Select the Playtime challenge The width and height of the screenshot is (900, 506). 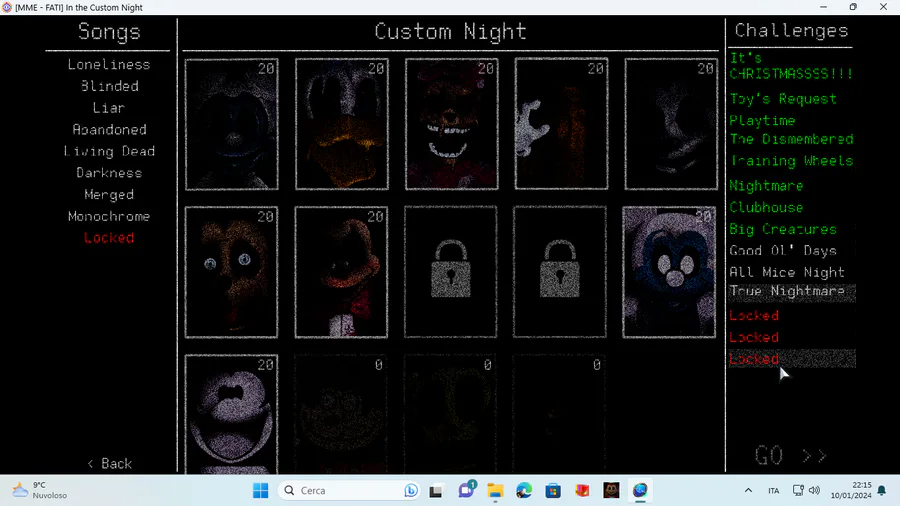(762, 120)
